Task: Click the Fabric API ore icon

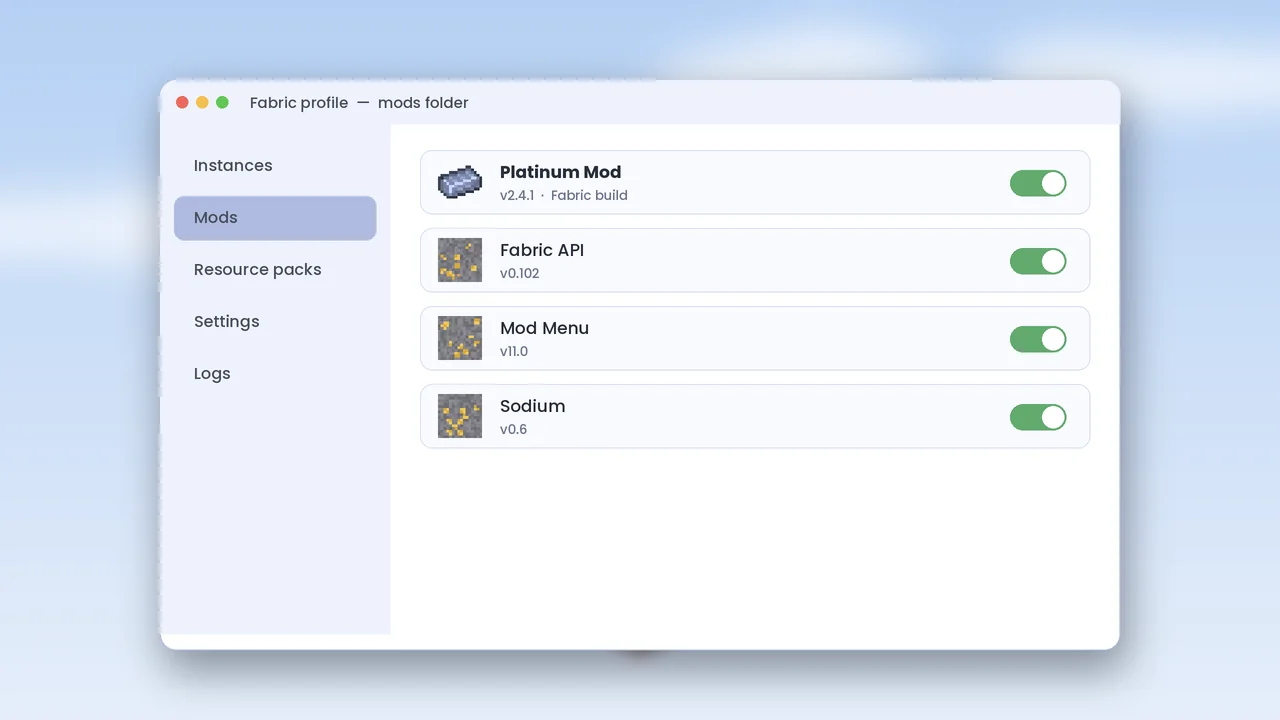Action: point(460,260)
